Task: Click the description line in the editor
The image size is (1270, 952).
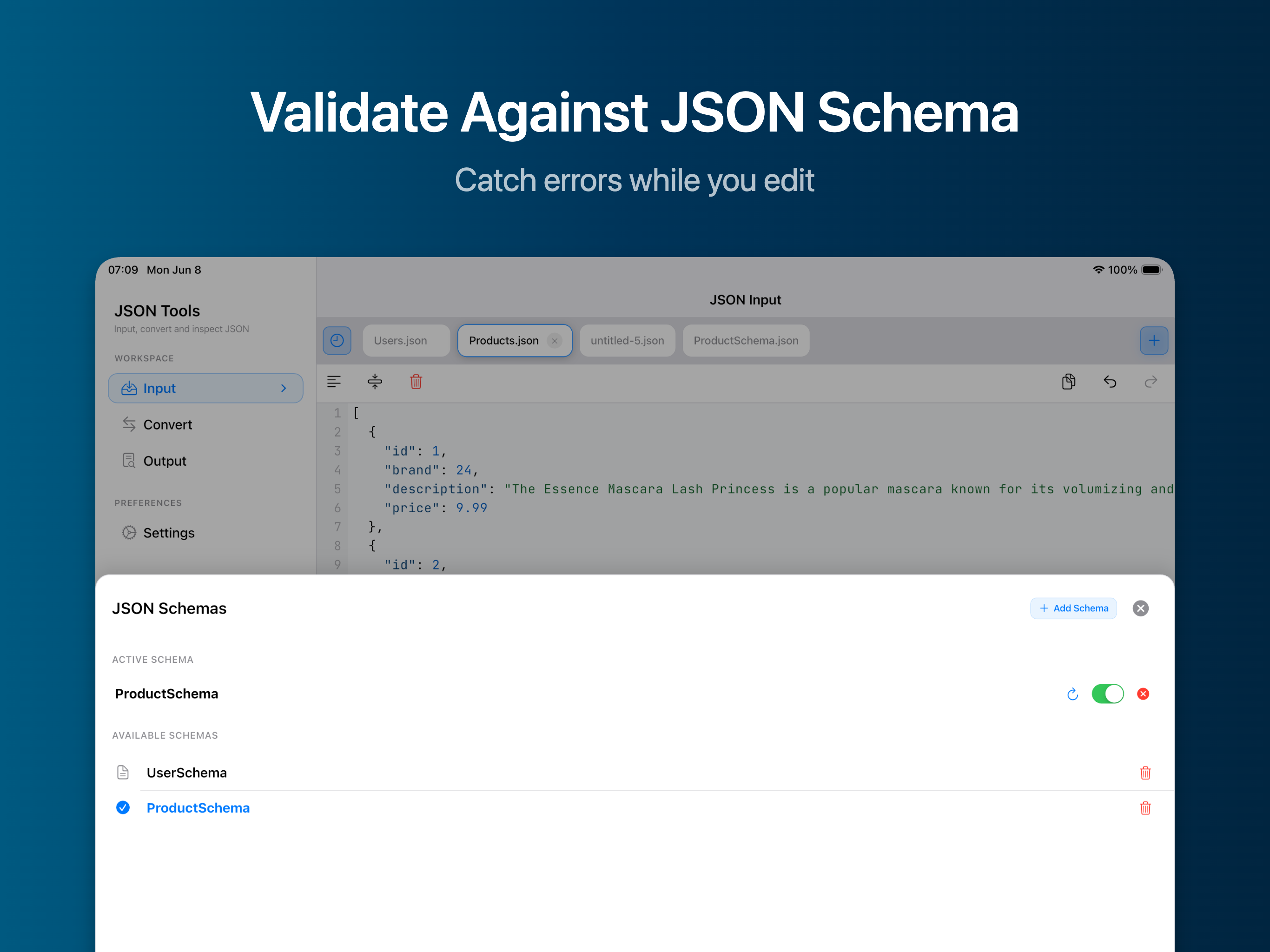Action: tap(779, 489)
